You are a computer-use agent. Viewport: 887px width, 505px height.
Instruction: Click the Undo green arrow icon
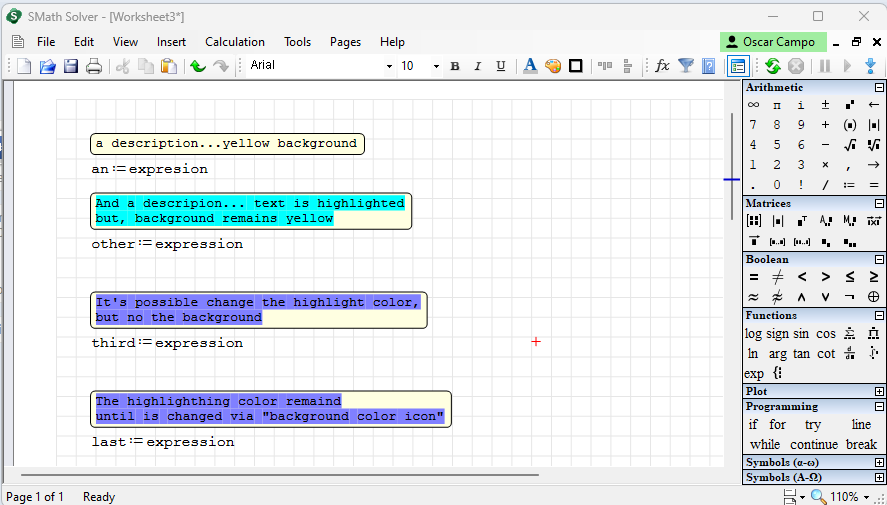[x=198, y=66]
